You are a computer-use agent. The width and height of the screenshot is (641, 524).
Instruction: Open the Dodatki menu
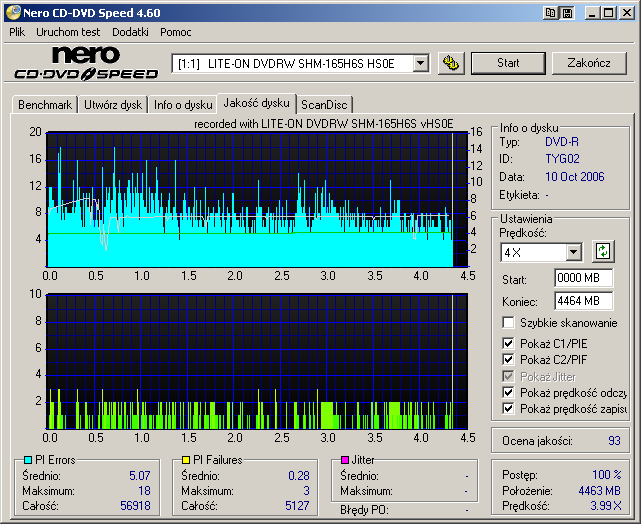point(130,32)
